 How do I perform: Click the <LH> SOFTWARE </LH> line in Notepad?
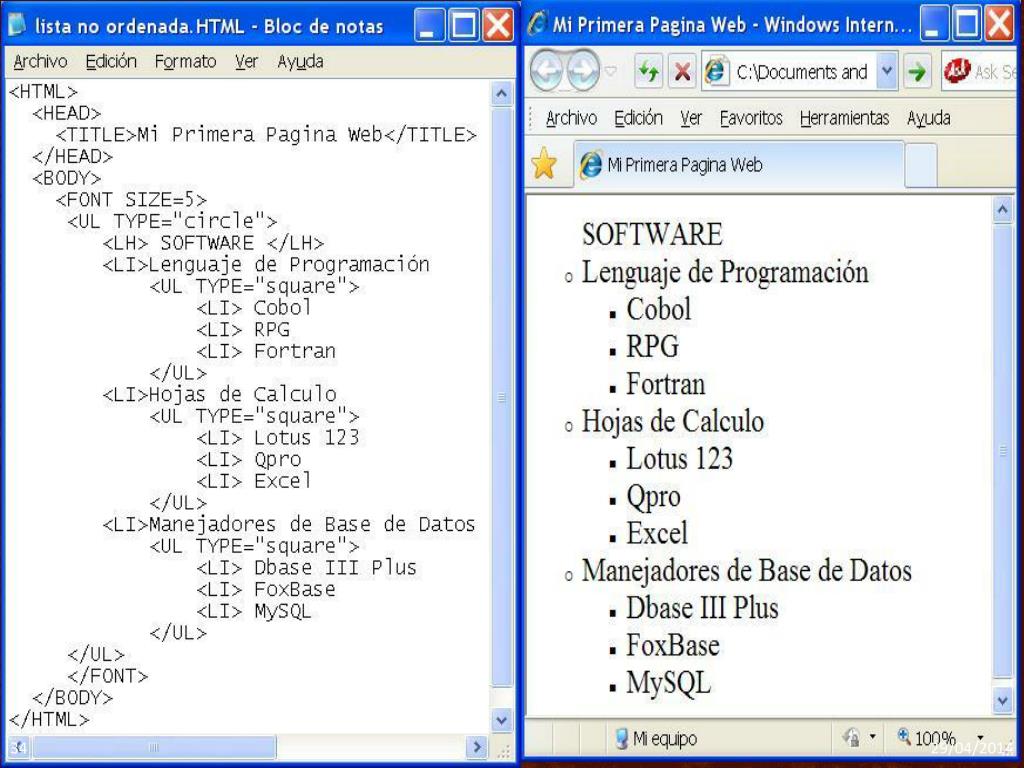[x=213, y=243]
